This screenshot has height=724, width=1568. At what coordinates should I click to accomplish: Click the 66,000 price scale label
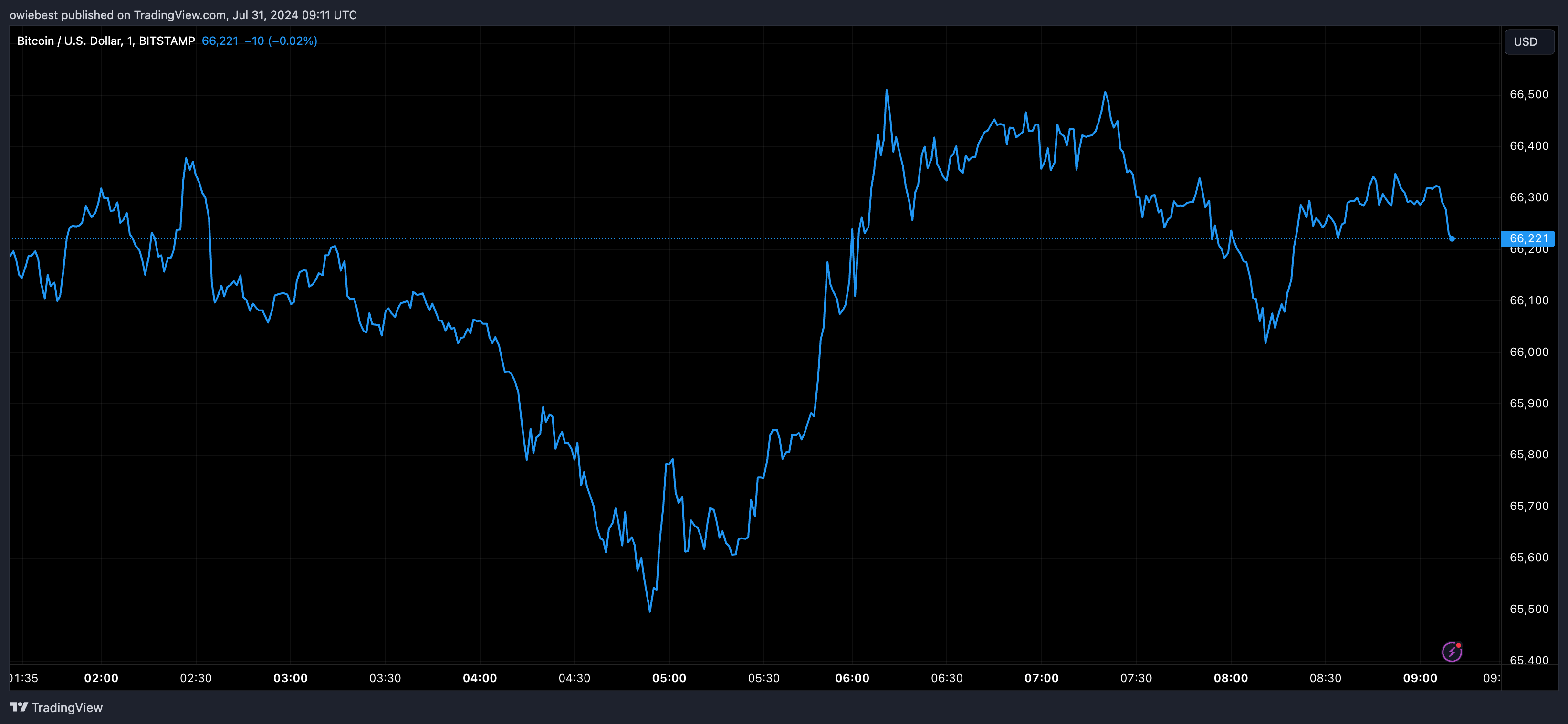[x=1528, y=352]
